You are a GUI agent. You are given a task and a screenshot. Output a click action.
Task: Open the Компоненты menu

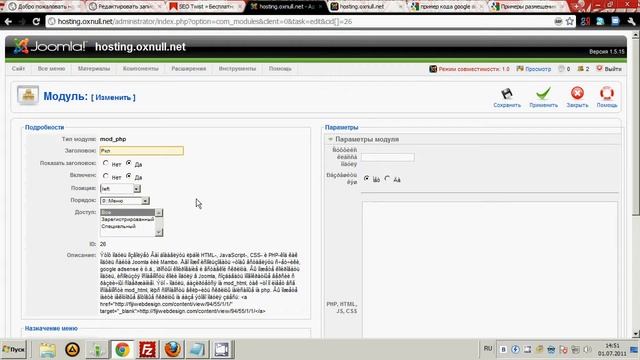[140, 69]
